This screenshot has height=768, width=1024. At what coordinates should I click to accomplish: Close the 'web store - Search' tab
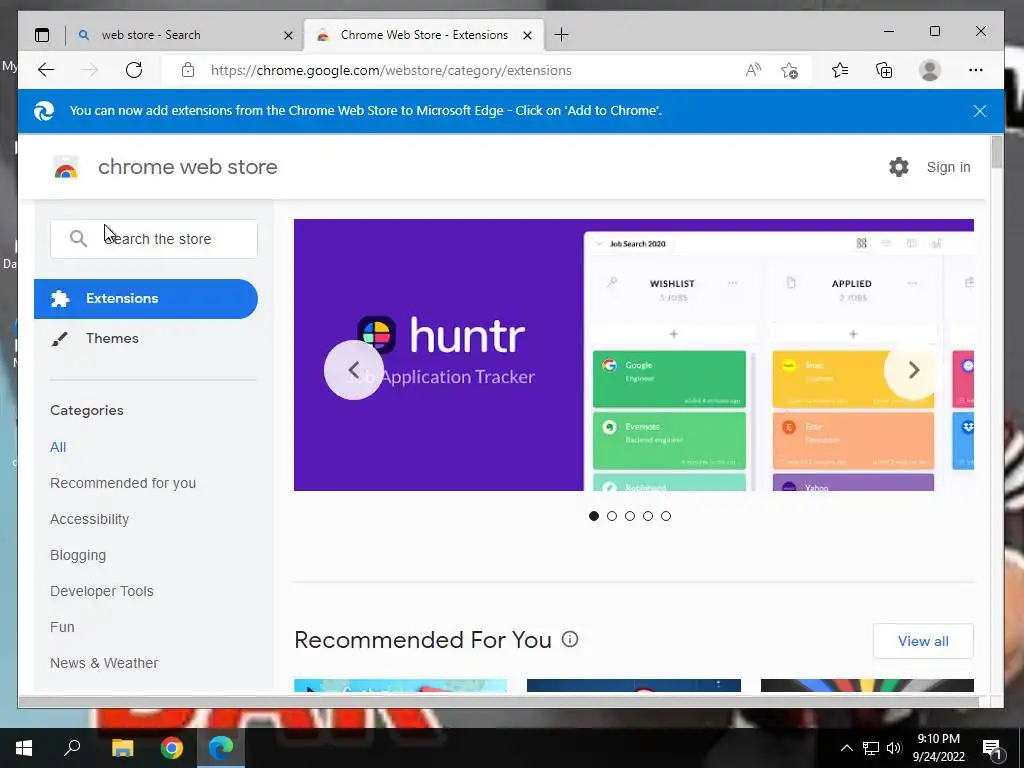pyautogui.click(x=288, y=35)
